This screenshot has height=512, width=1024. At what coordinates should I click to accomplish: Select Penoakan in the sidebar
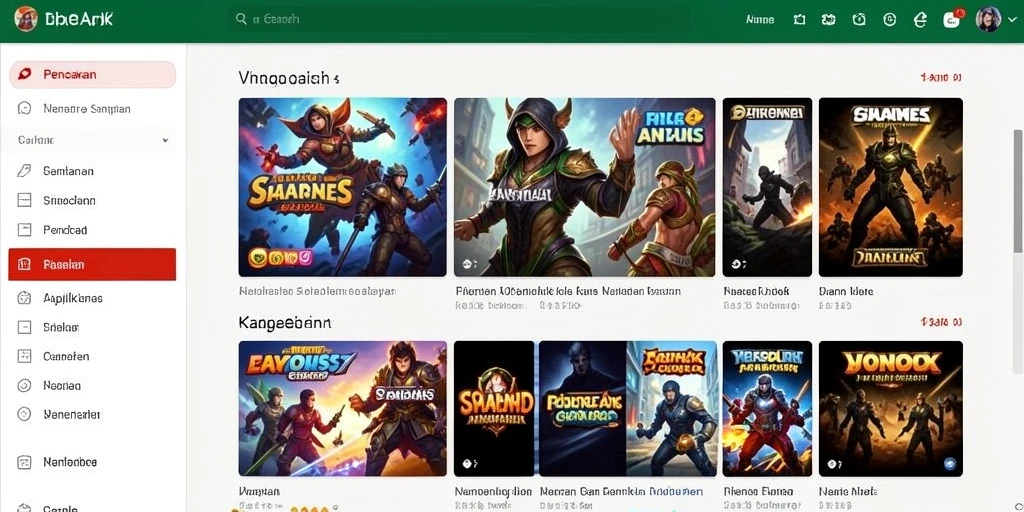[x=92, y=74]
